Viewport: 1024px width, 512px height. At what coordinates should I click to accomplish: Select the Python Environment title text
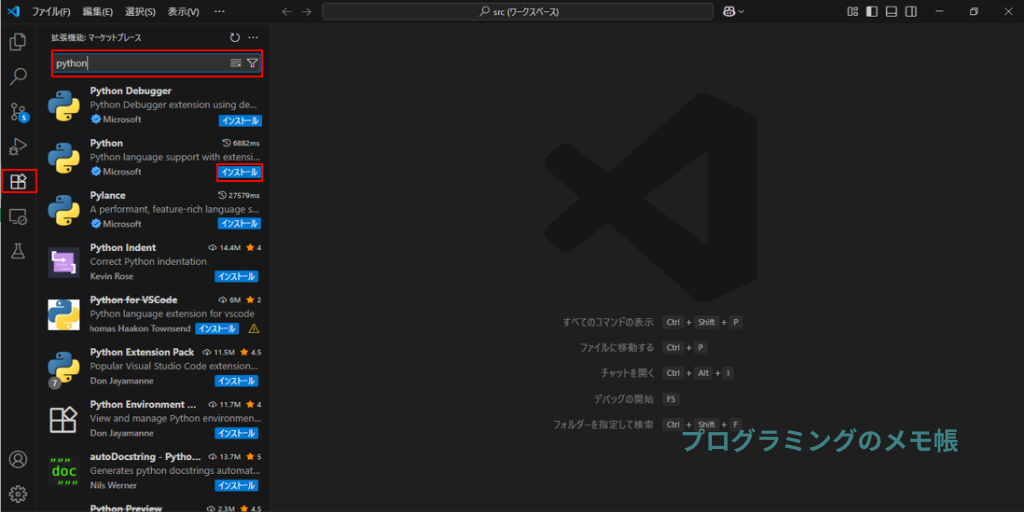[x=143, y=404]
